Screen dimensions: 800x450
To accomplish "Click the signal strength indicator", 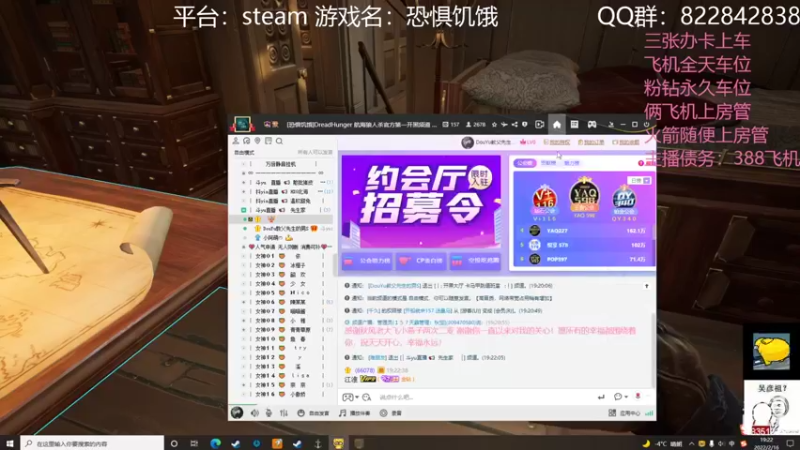I will [x=649, y=413].
